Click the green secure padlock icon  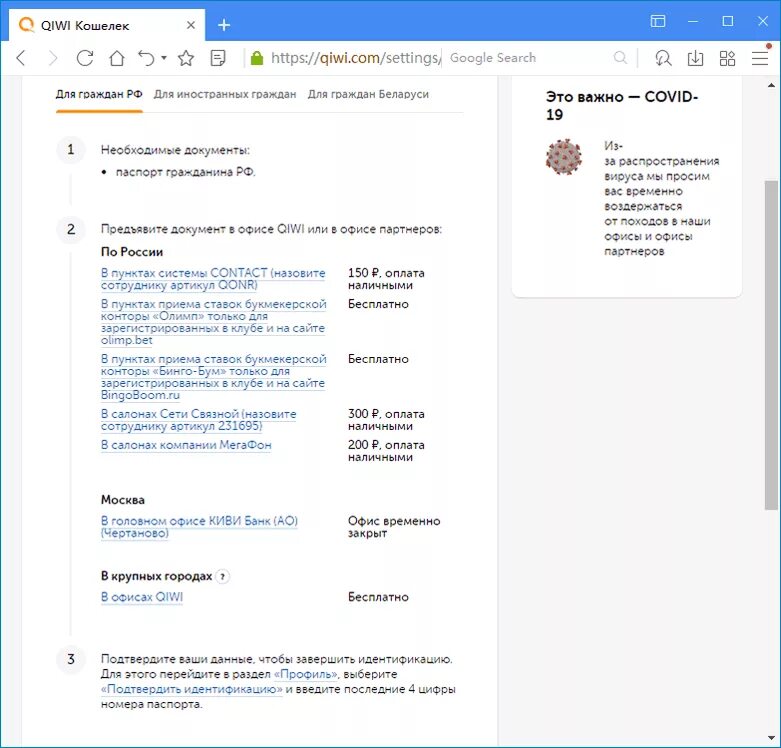[257, 58]
